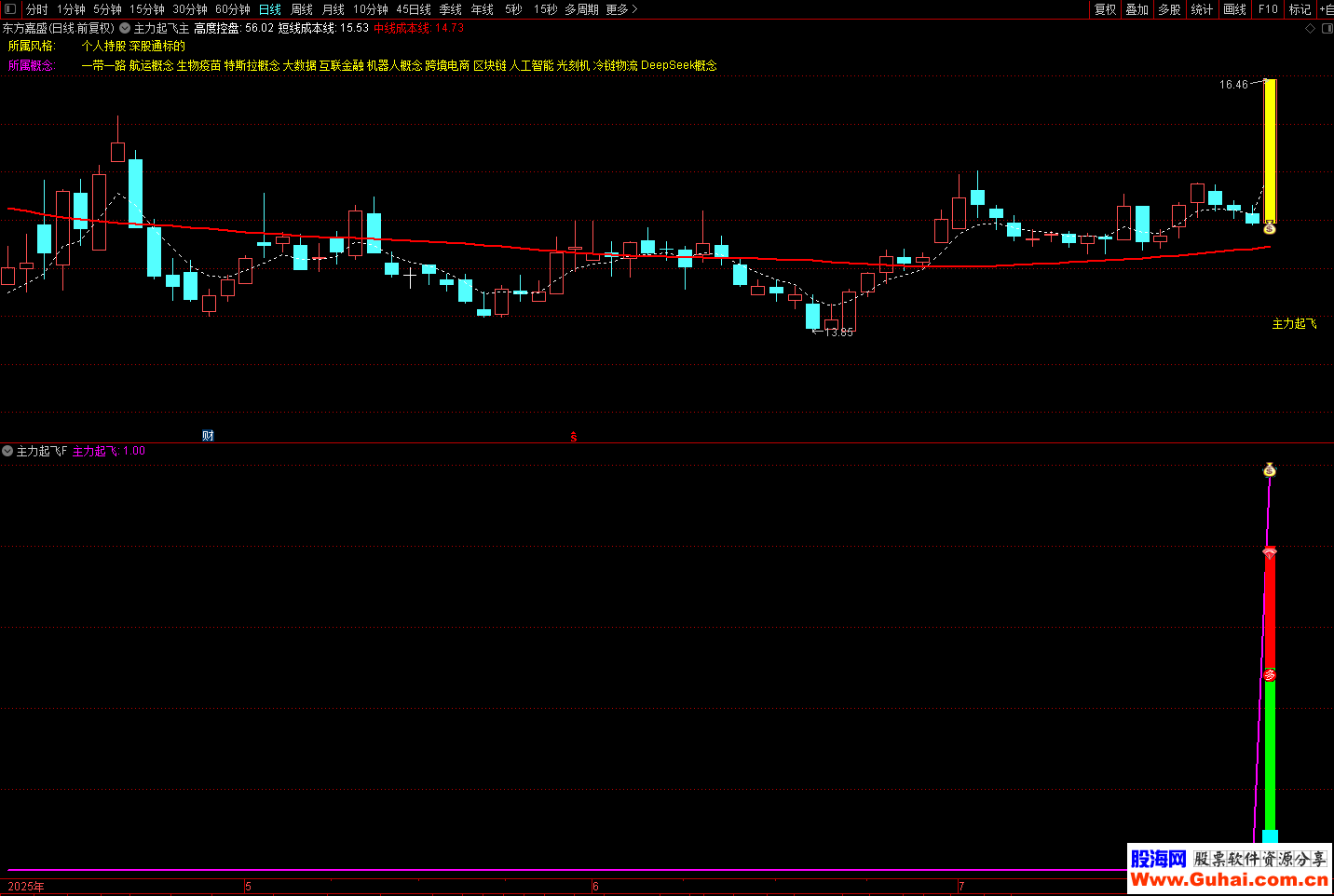This screenshot has height=896, width=1334.
Task: Click the 互联金融 concept tag
Action: pos(342,65)
